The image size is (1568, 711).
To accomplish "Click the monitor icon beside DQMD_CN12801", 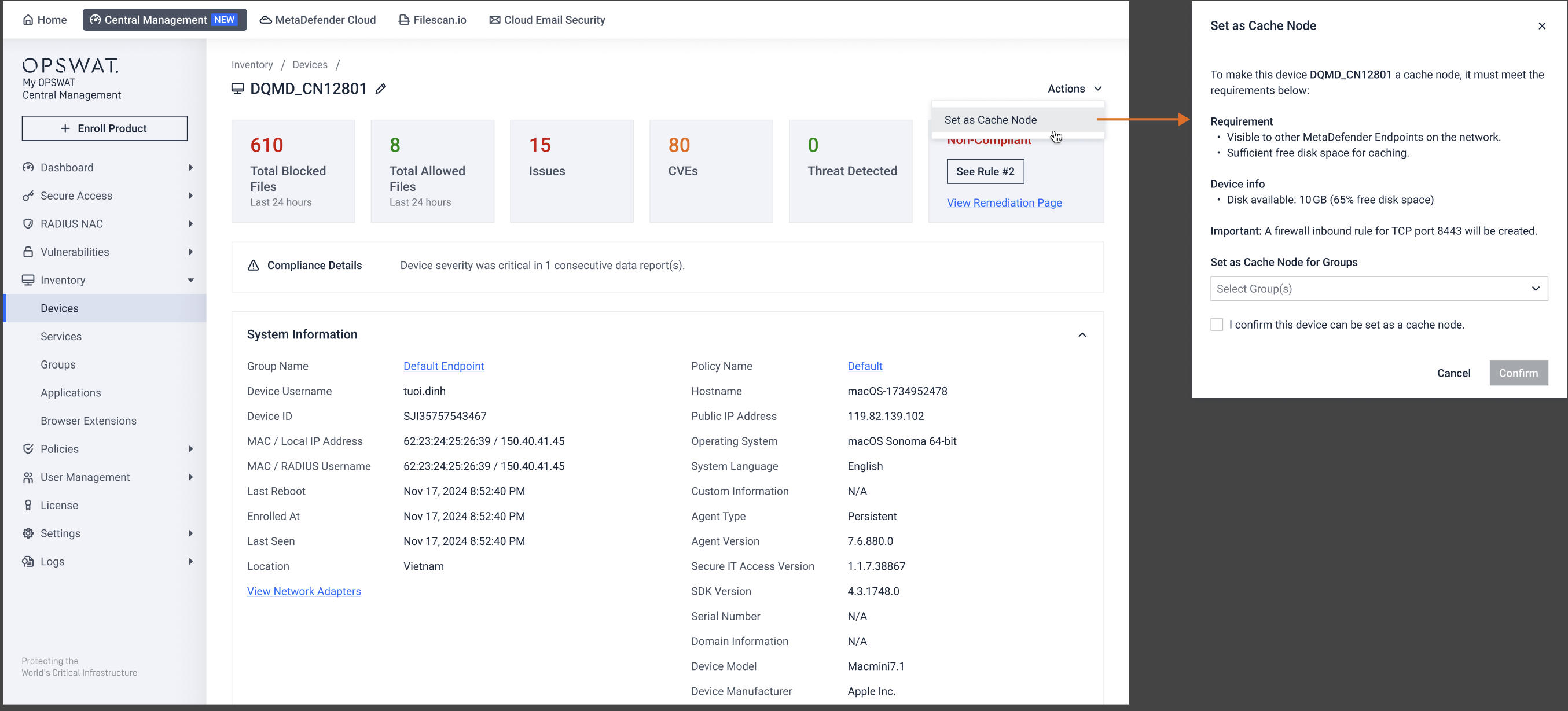I will [237, 89].
